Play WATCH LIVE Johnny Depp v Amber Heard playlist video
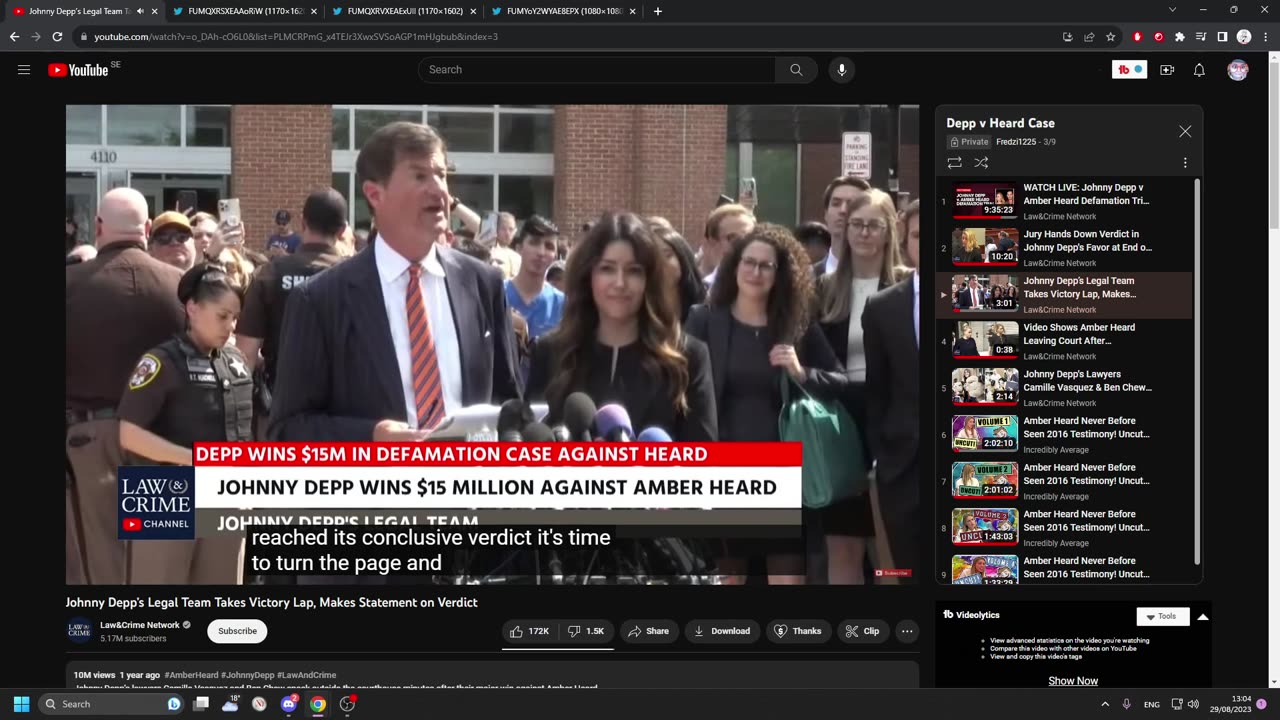This screenshot has width=1280, height=720. (x=1064, y=201)
